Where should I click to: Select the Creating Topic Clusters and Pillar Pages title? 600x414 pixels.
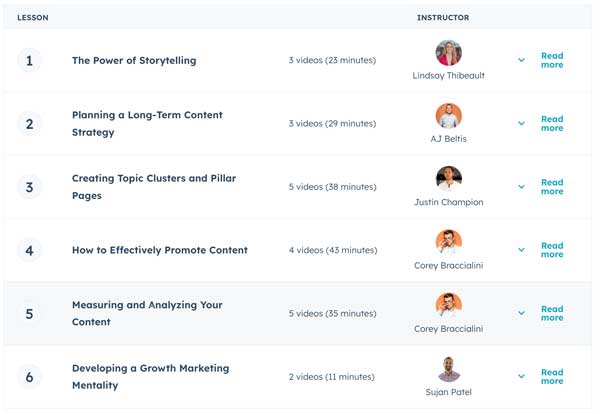pos(153,187)
